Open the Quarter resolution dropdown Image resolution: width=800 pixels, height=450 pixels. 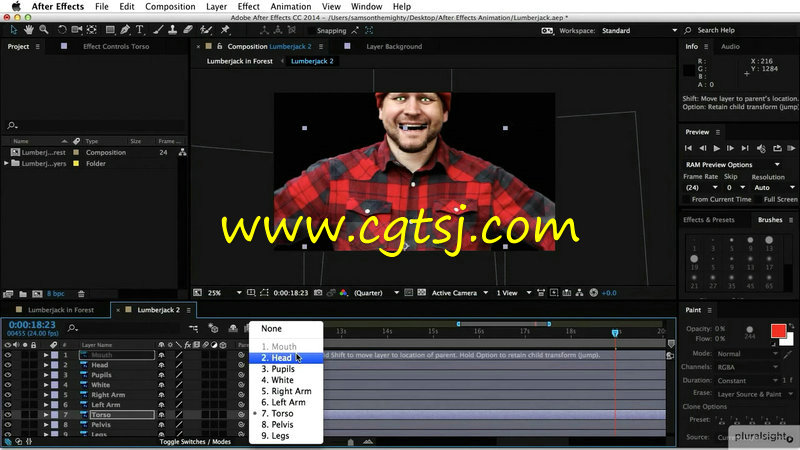376,293
